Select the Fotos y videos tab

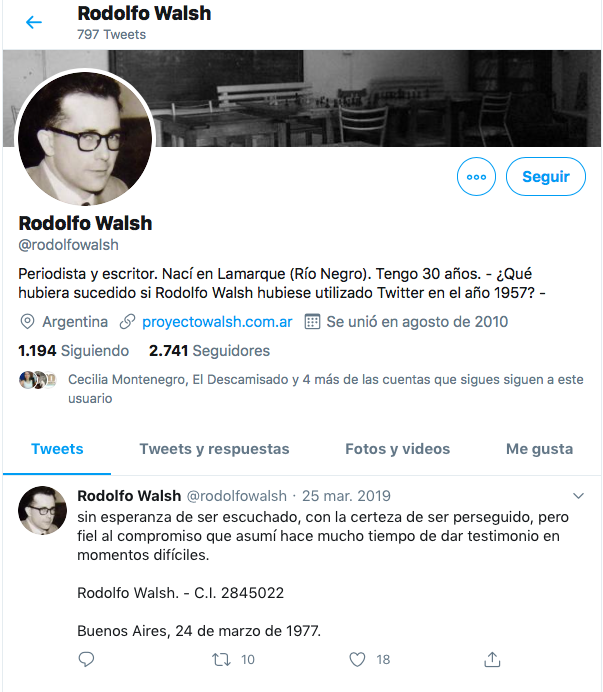click(397, 449)
